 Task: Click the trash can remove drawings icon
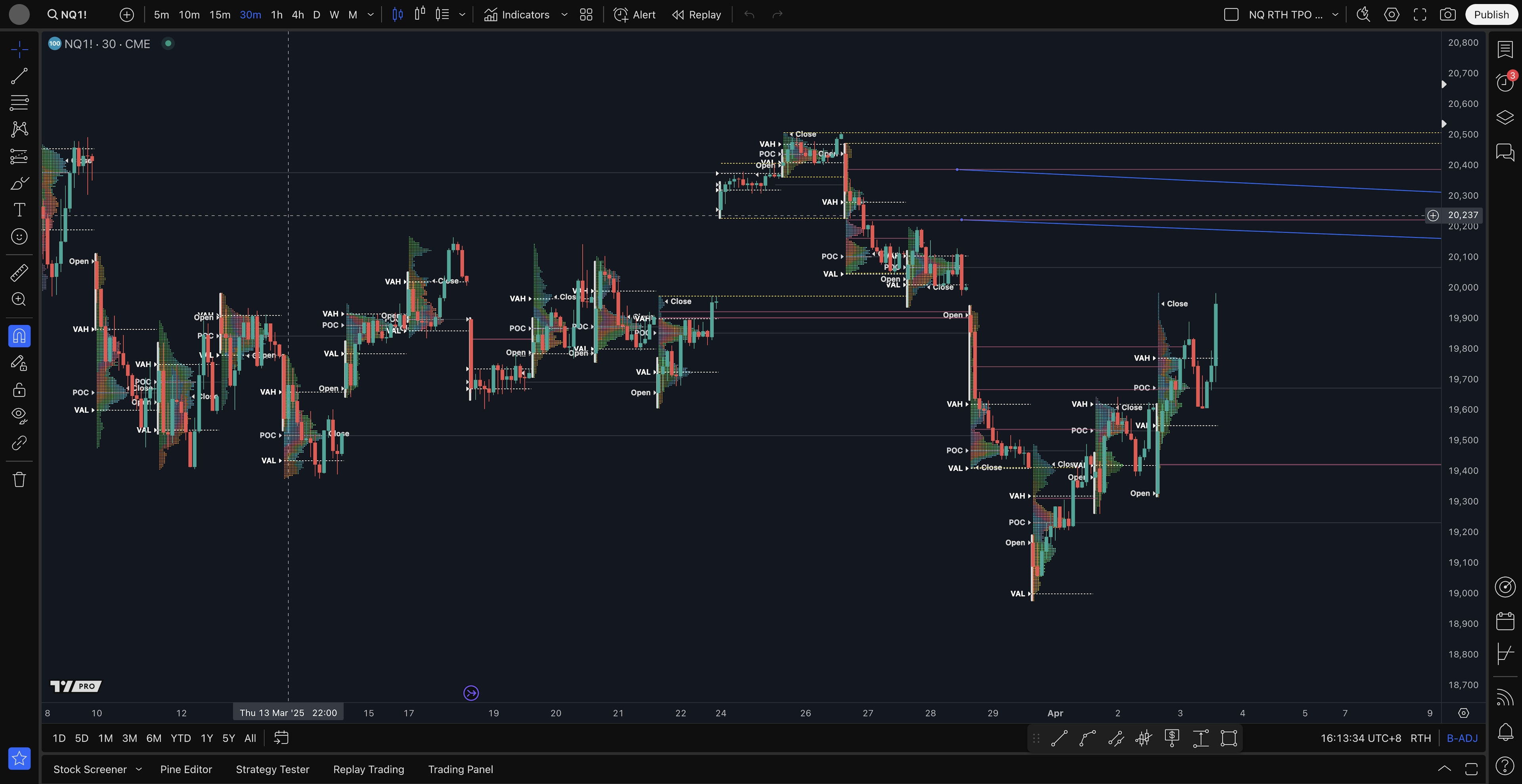[19, 479]
